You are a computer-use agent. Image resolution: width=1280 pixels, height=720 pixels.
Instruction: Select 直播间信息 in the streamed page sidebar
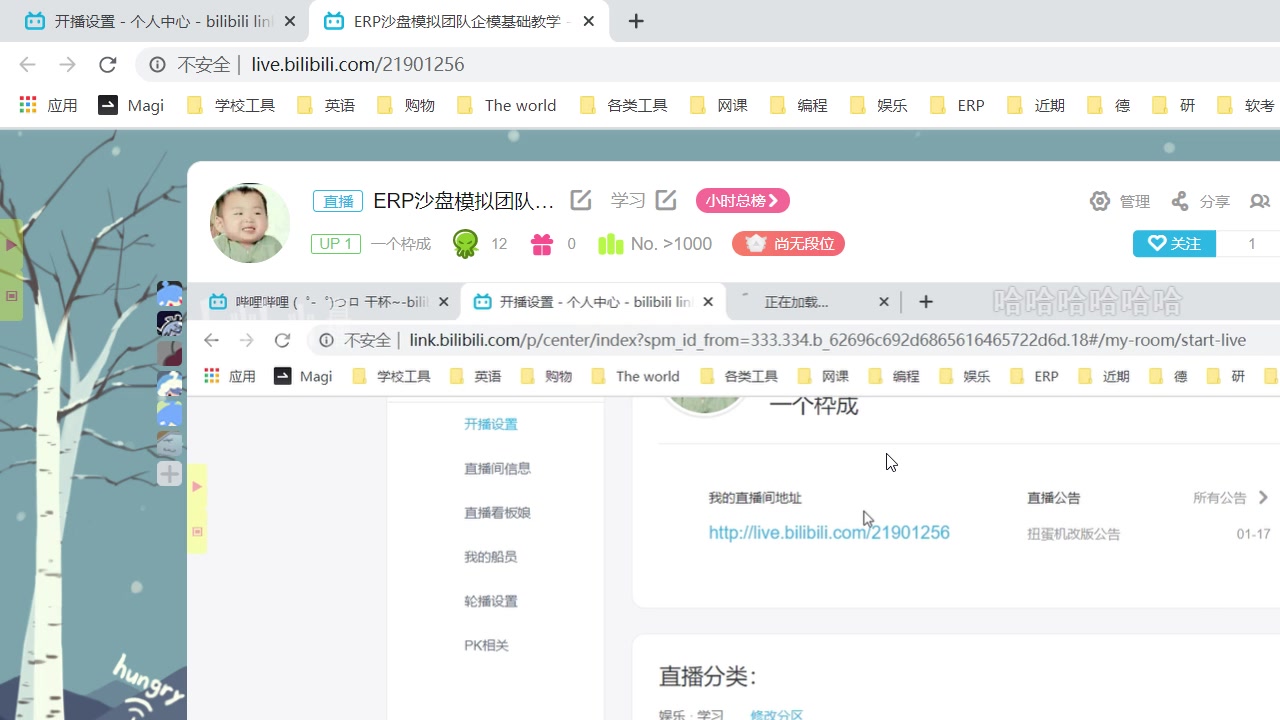[497, 468]
